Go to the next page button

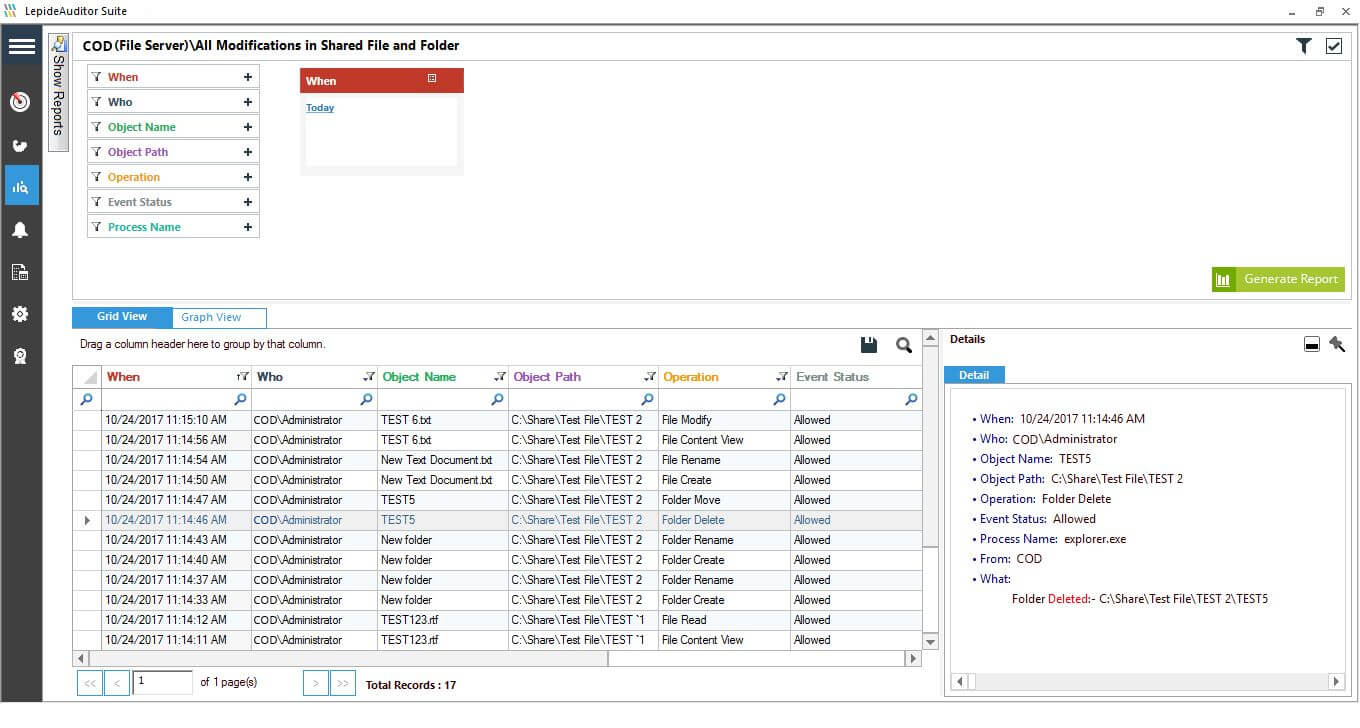tap(315, 684)
